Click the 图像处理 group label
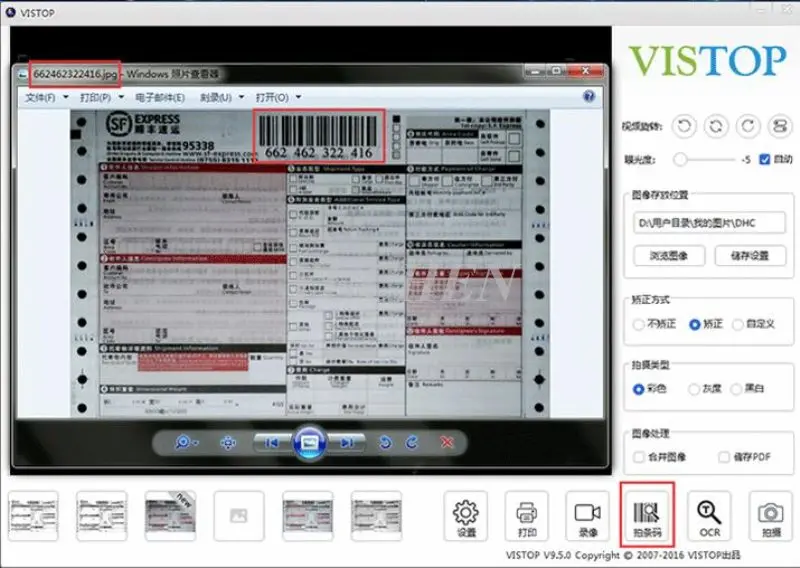 tap(650, 433)
